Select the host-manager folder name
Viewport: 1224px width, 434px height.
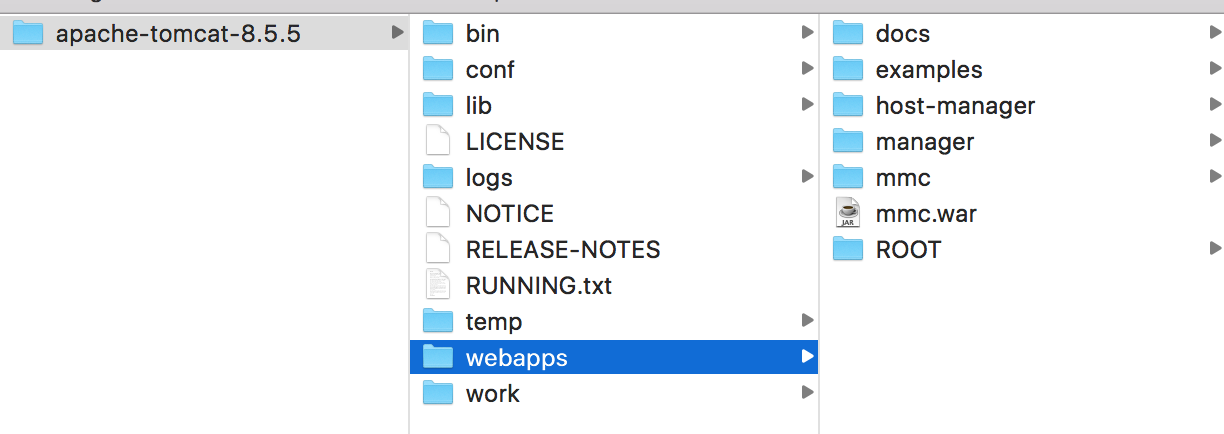955,106
